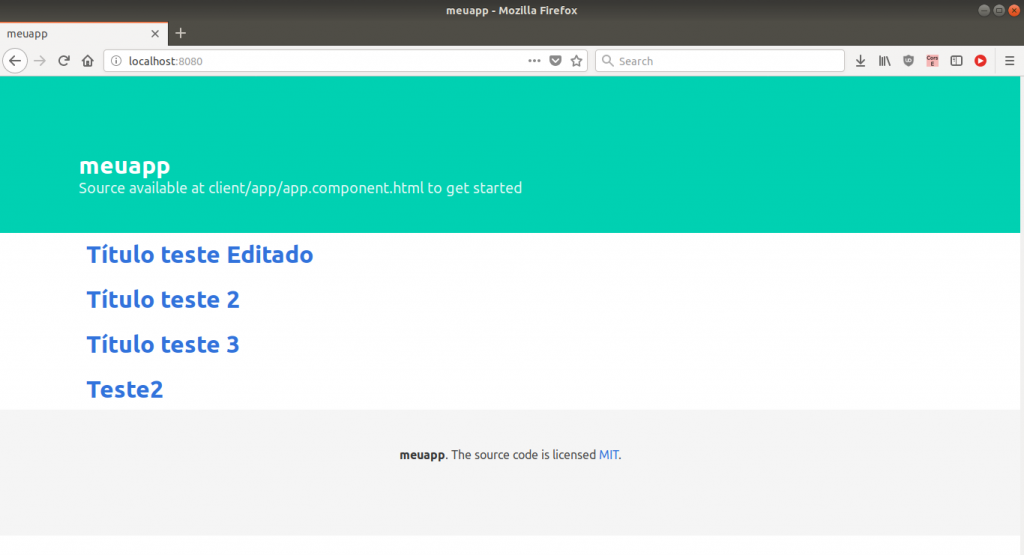Open a new tab with the plus button
Viewport: 1024px width, 555px height.
pyautogui.click(x=181, y=33)
